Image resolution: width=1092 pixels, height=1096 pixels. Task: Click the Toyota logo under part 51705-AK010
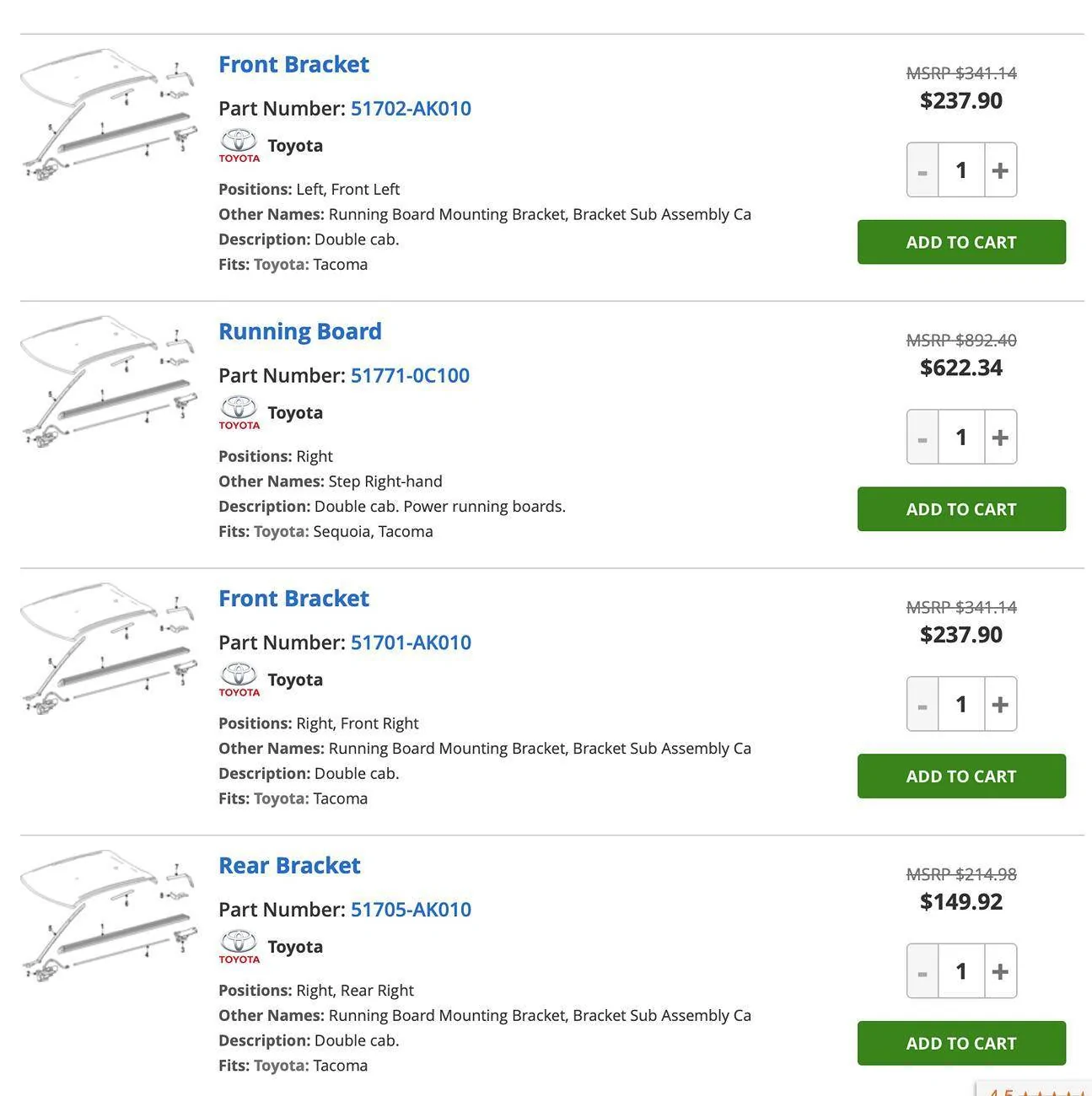click(239, 948)
